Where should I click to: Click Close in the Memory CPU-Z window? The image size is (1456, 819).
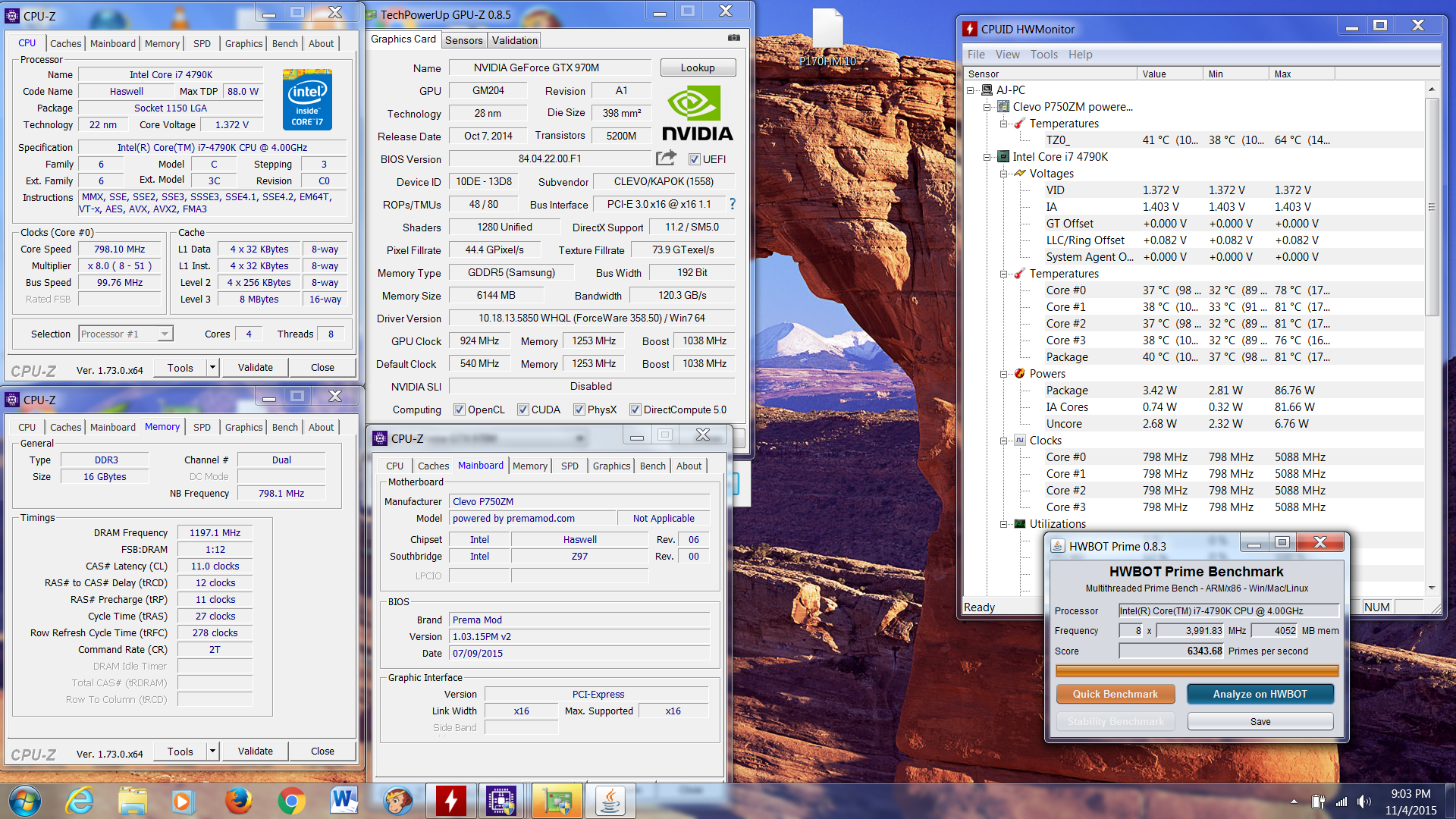(322, 752)
